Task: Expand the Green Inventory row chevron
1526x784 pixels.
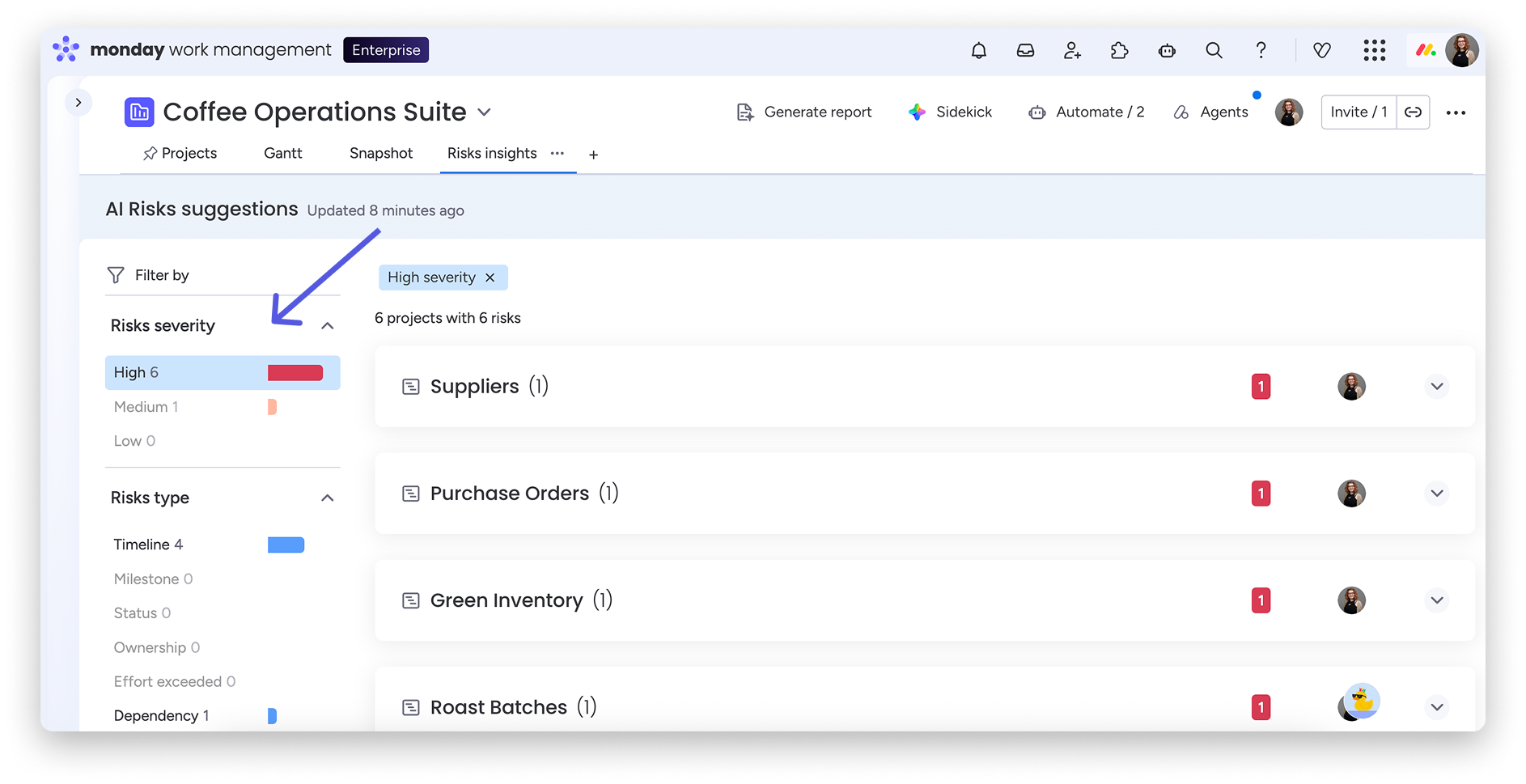Action: point(1437,600)
